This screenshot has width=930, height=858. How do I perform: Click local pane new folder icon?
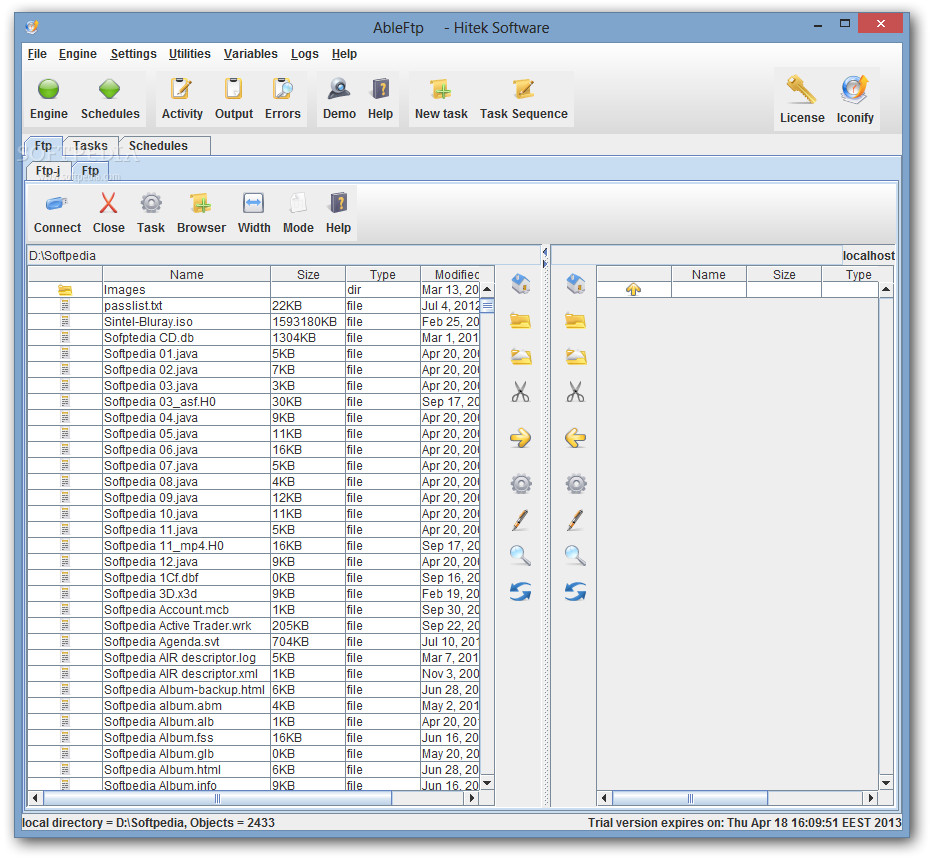tap(520, 356)
